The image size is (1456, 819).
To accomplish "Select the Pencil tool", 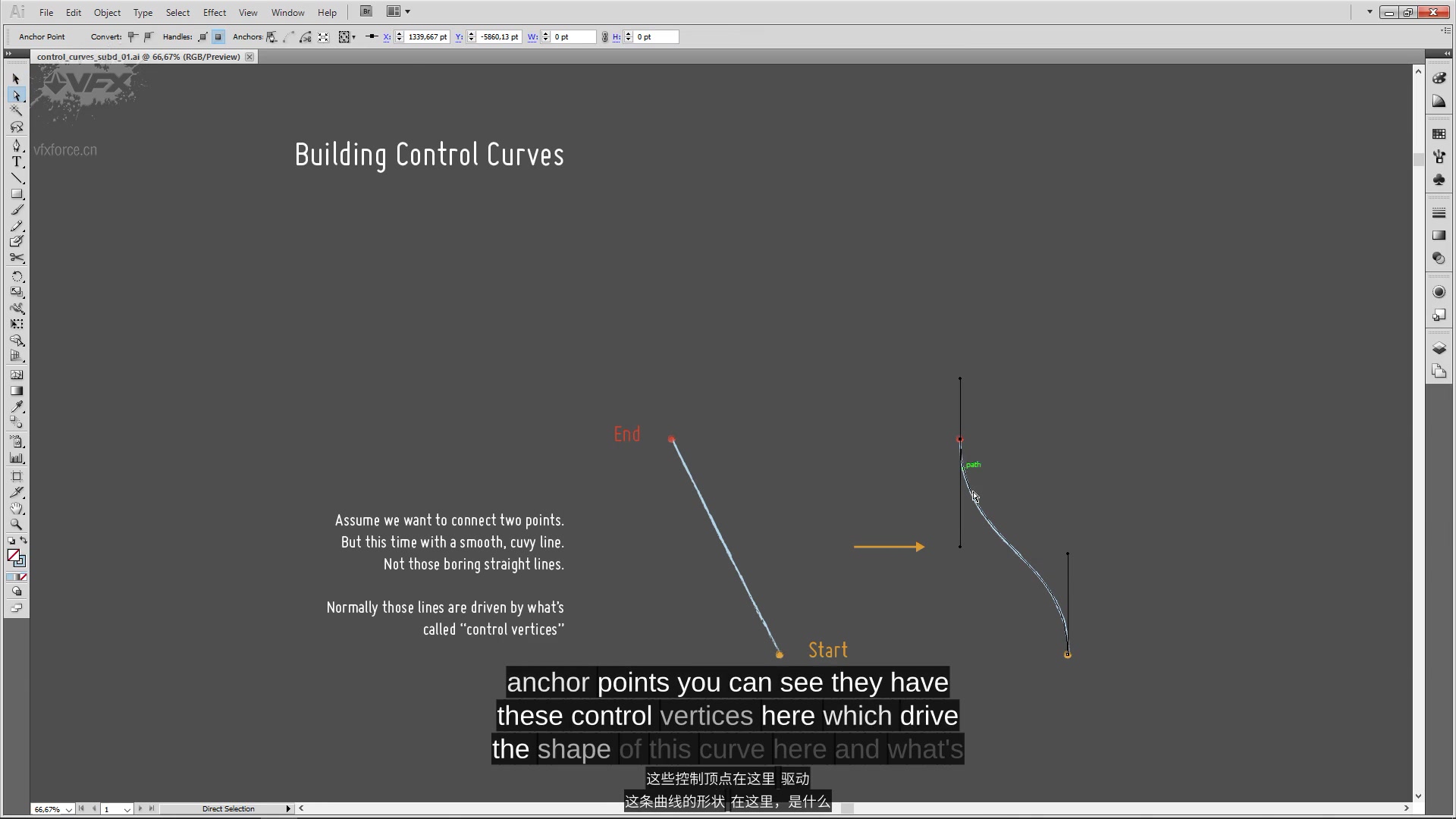I will click(x=16, y=226).
